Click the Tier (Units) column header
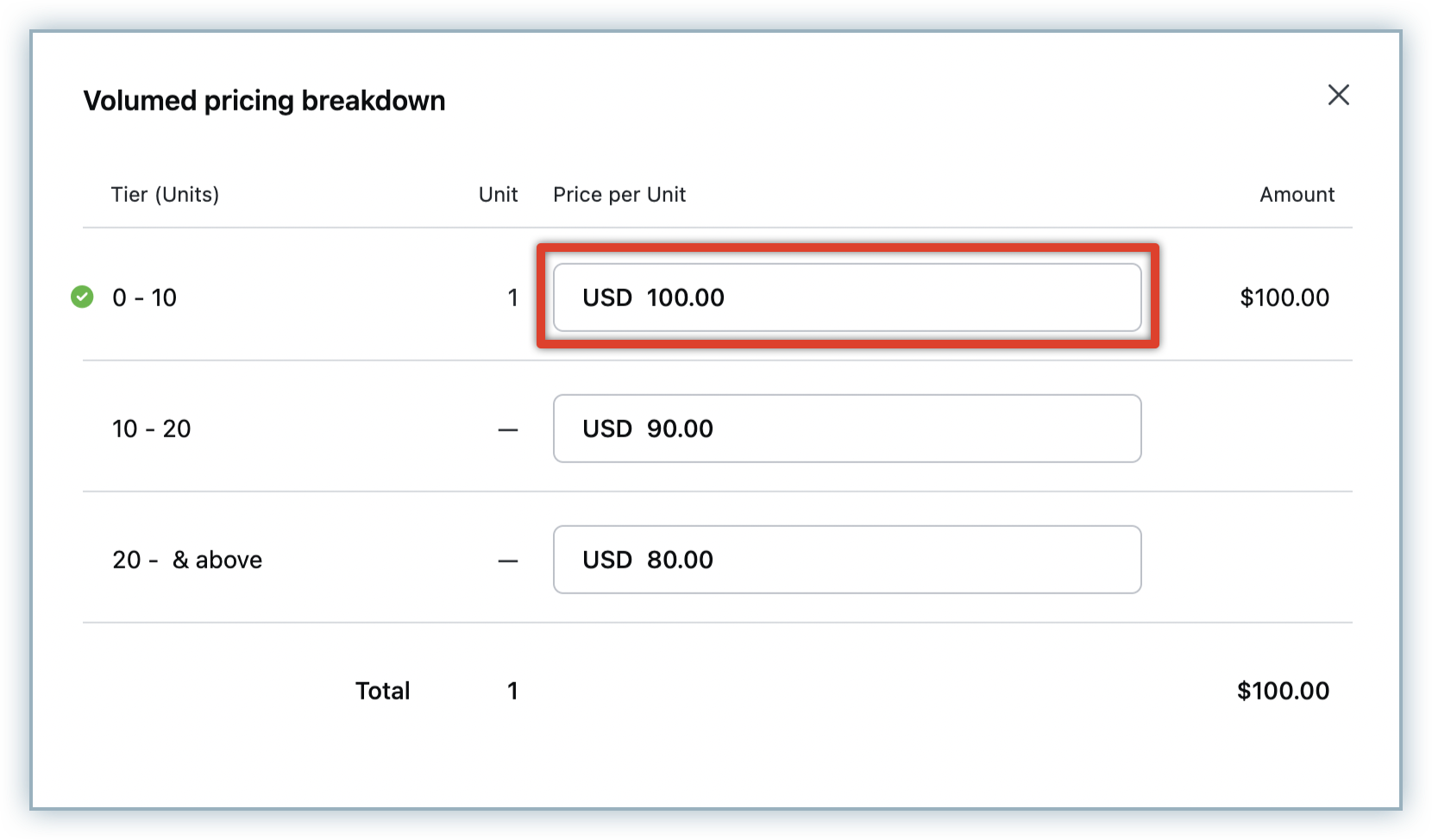Screen dimensions: 1432x840 pos(165,195)
